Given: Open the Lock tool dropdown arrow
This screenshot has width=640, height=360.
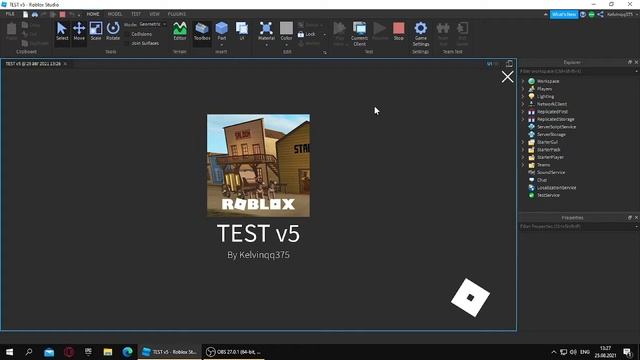Looking at the screenshot, I should pos(324,35).
